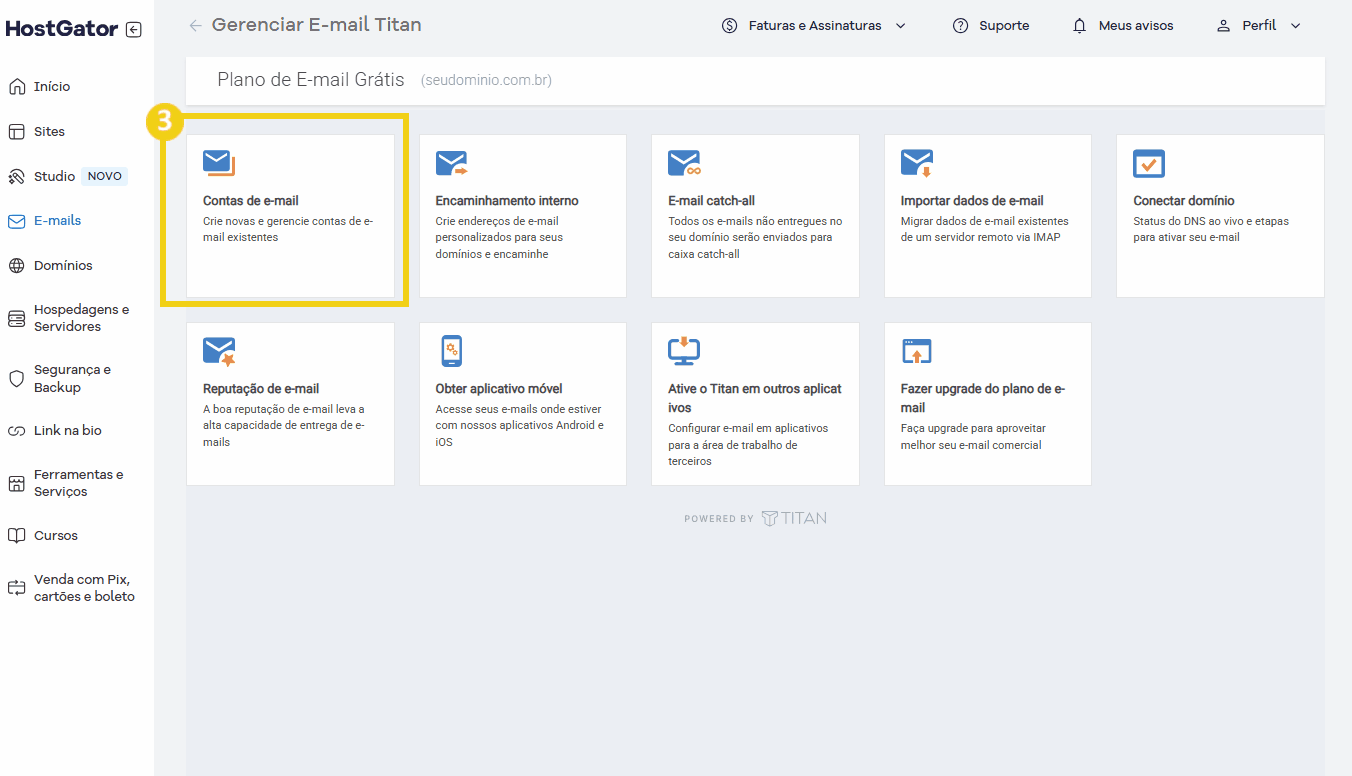Open the Início menu item

pos(52,87)
